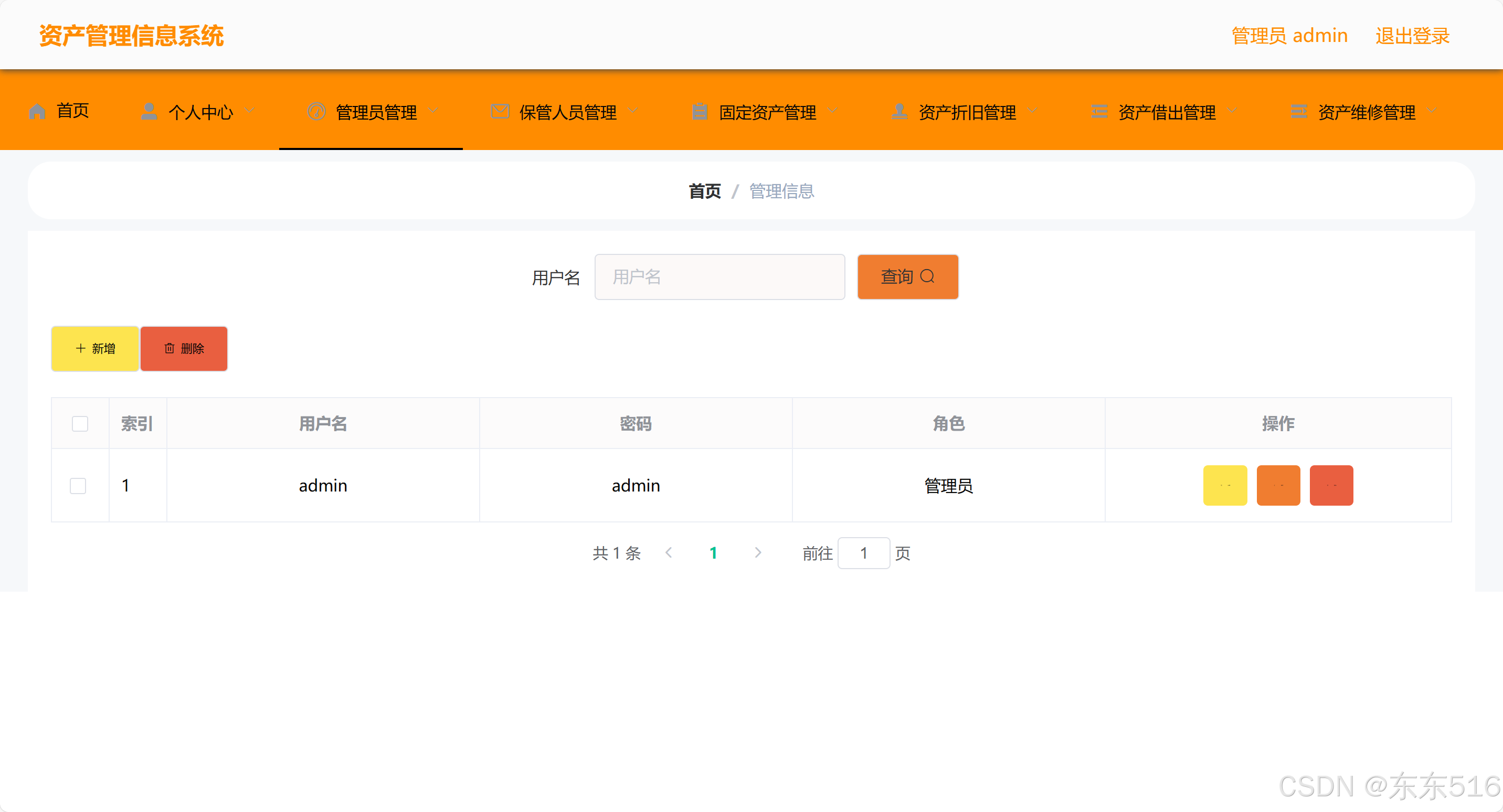The image size is (1503, 812).
Task: Click the 用户名 search input field
Action: coord(719,276)
